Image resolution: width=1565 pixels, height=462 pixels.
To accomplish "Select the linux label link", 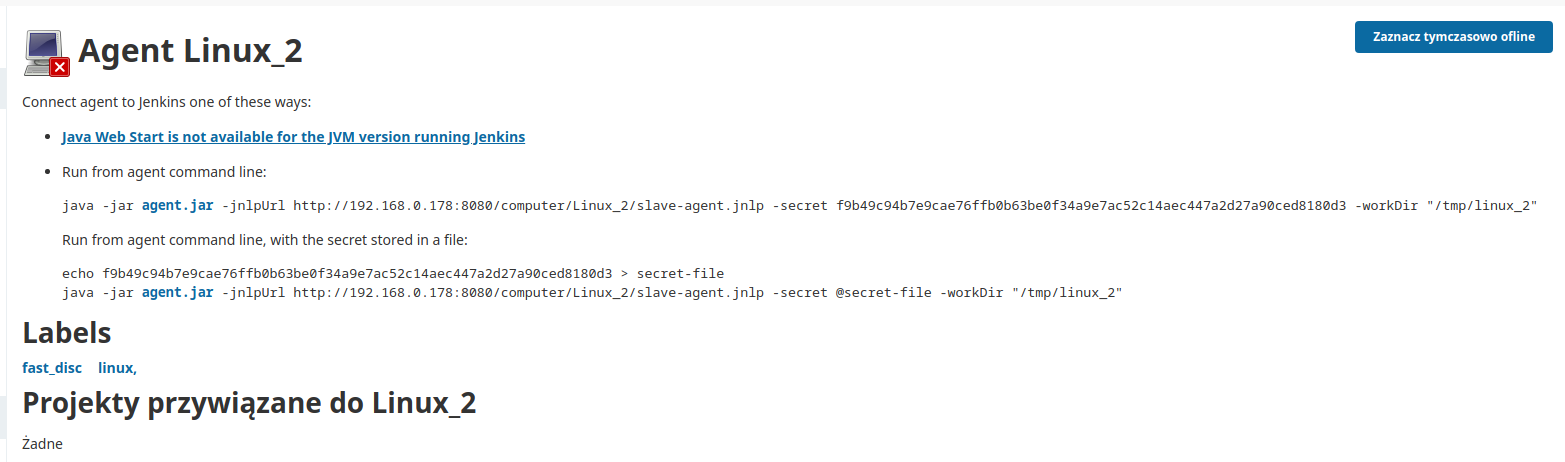I will [x=117, y=368].
